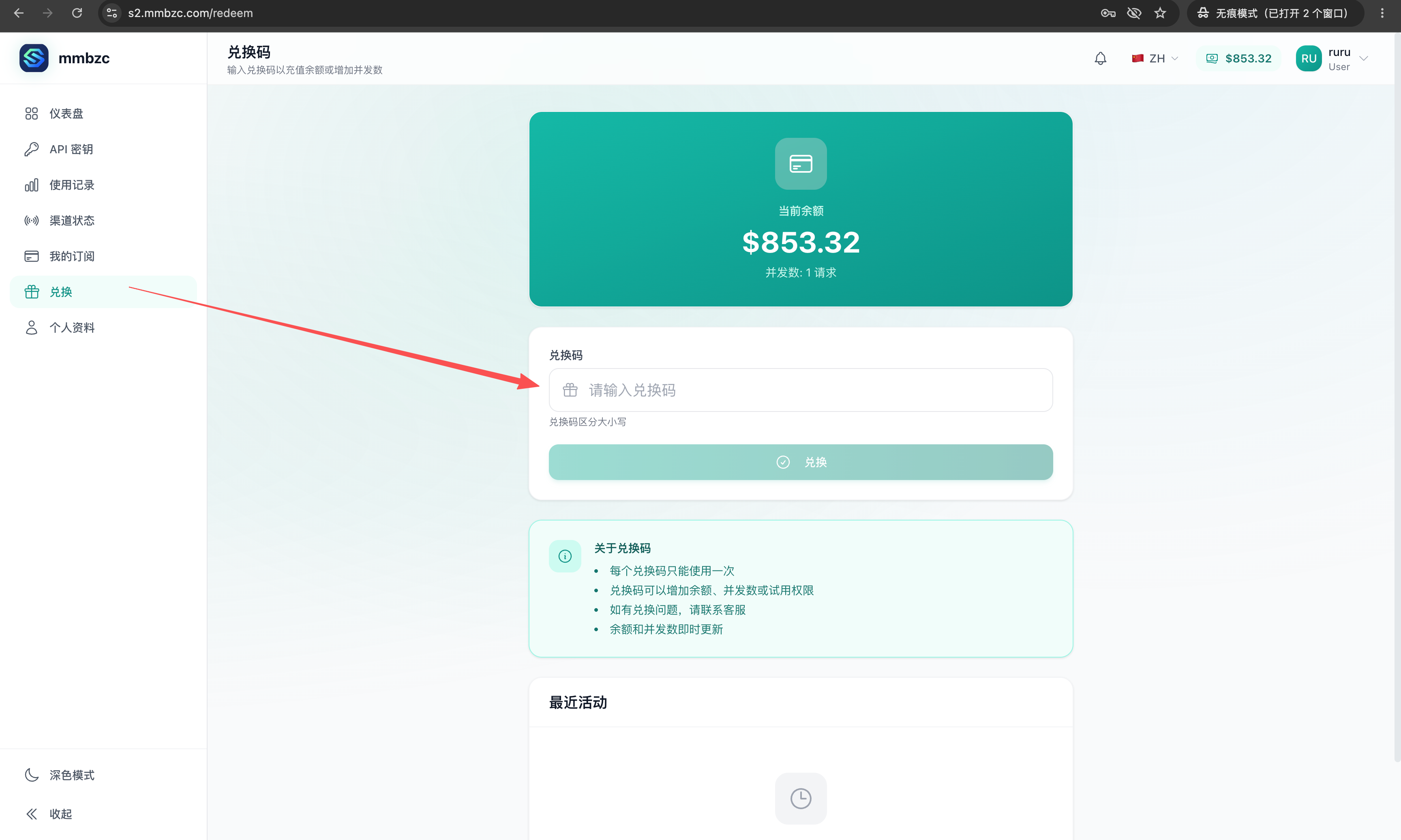Click the gift icon inside the code field
This screenshot has height=840, width=1401.
click(570, 390)
